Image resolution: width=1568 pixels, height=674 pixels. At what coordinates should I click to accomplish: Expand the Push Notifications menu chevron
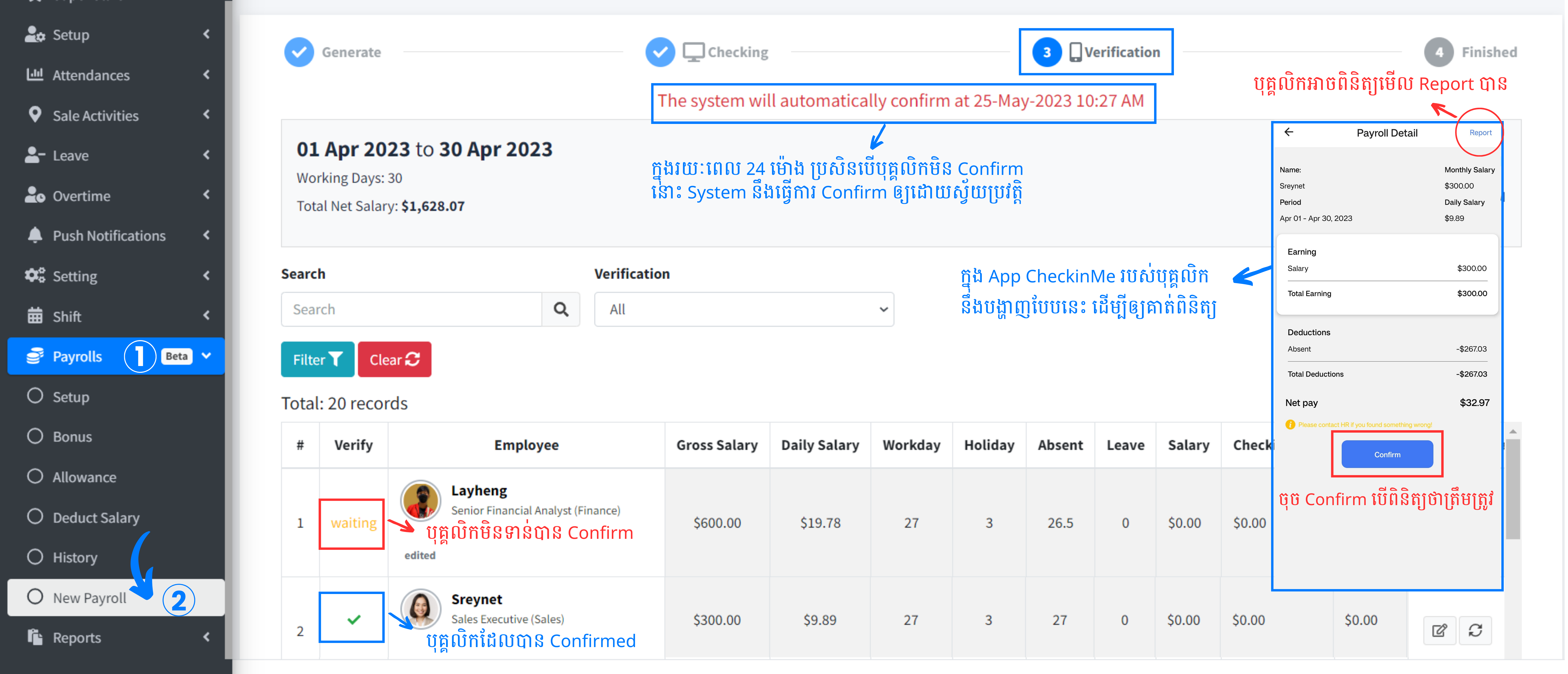[x=206, y=235]
